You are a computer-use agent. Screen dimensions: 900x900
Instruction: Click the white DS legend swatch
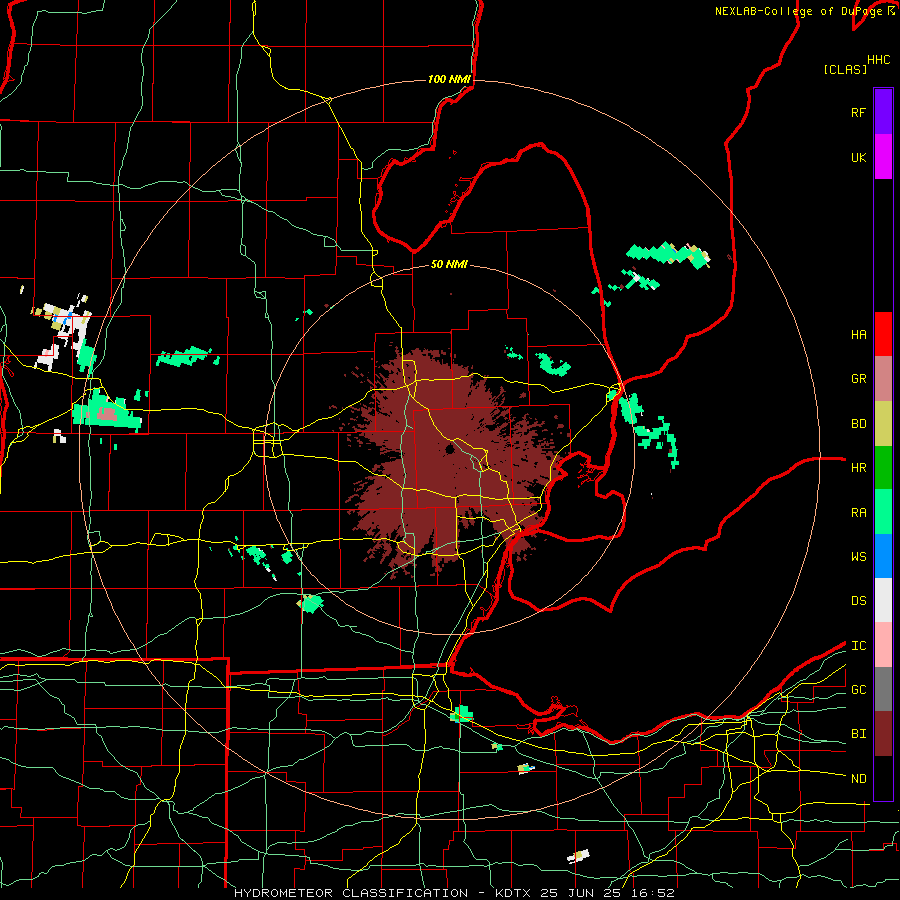883,600
